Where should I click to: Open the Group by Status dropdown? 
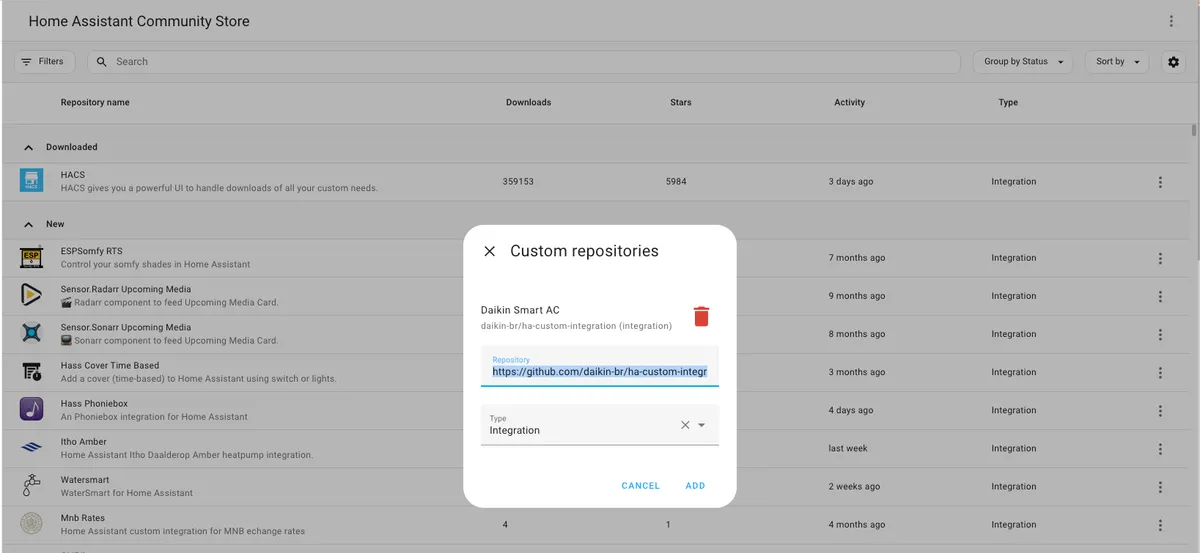pyautogui.click(x=1023, y=62)
